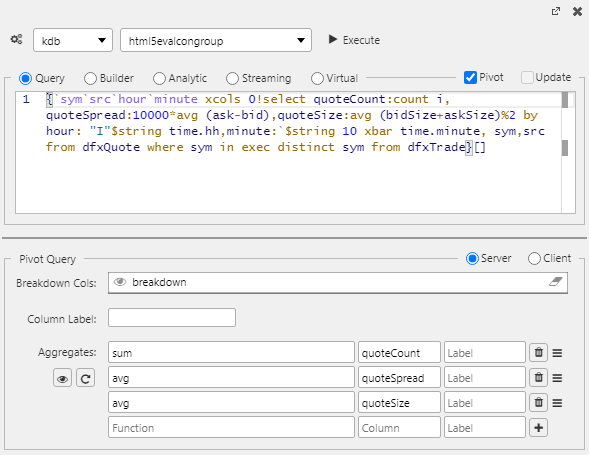Click the Label field for quoteSpread row
This screenshot has width=589, height=455.
pyautogui.click(x=485, y=377)
